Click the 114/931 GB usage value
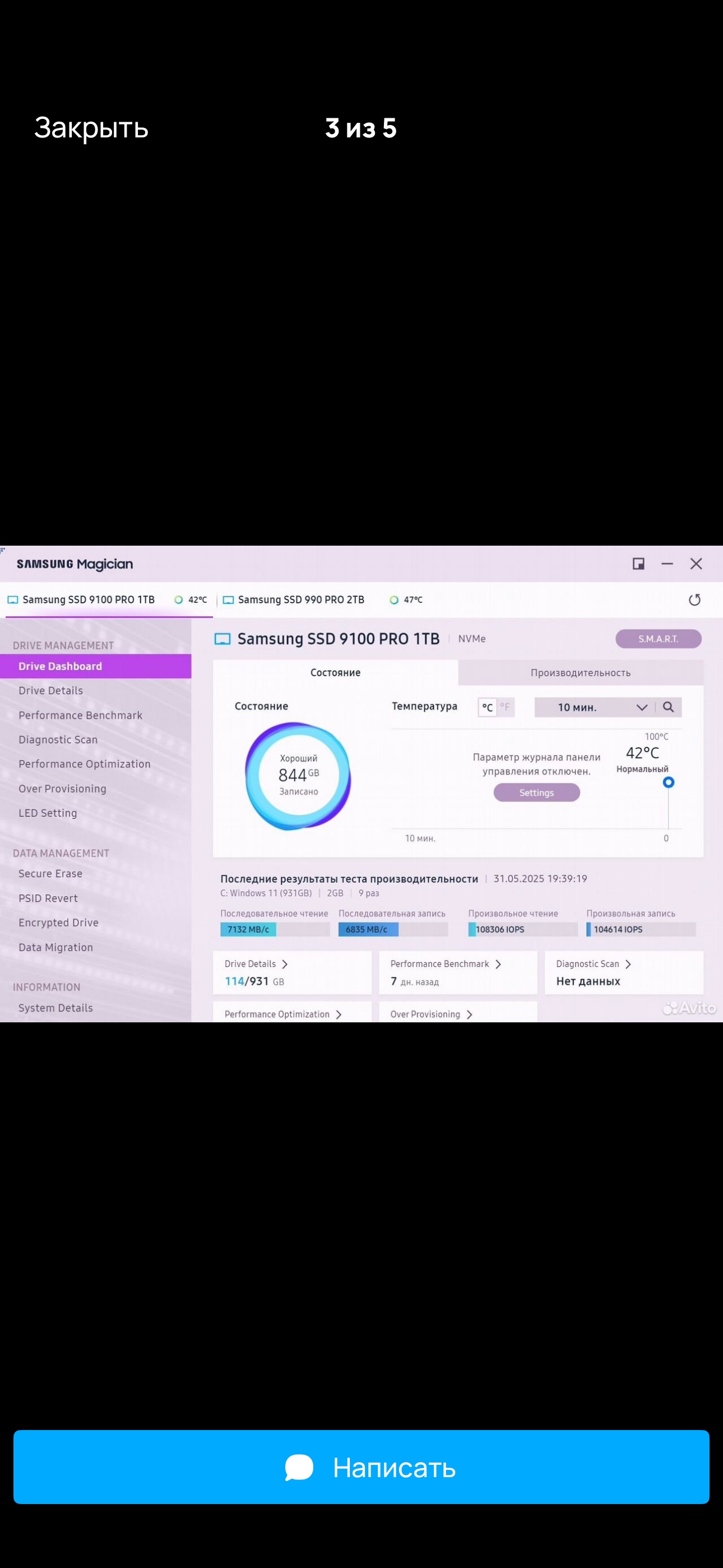723x1568 pixels. click(x=254, y=981)
